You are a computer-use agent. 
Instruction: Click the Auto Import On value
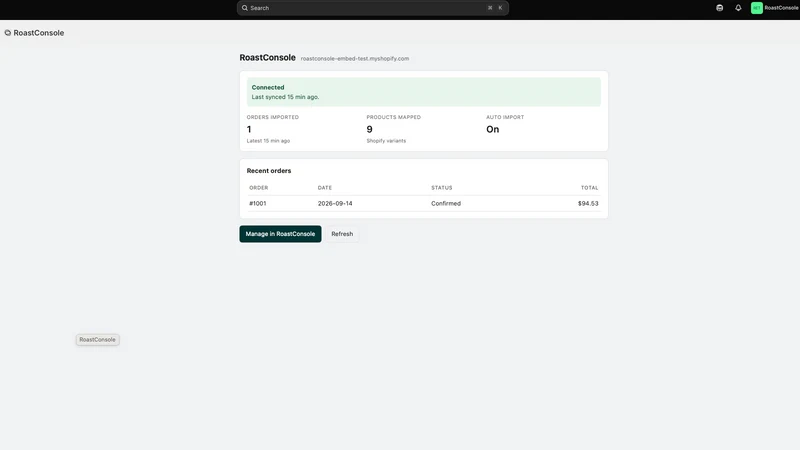492,129
